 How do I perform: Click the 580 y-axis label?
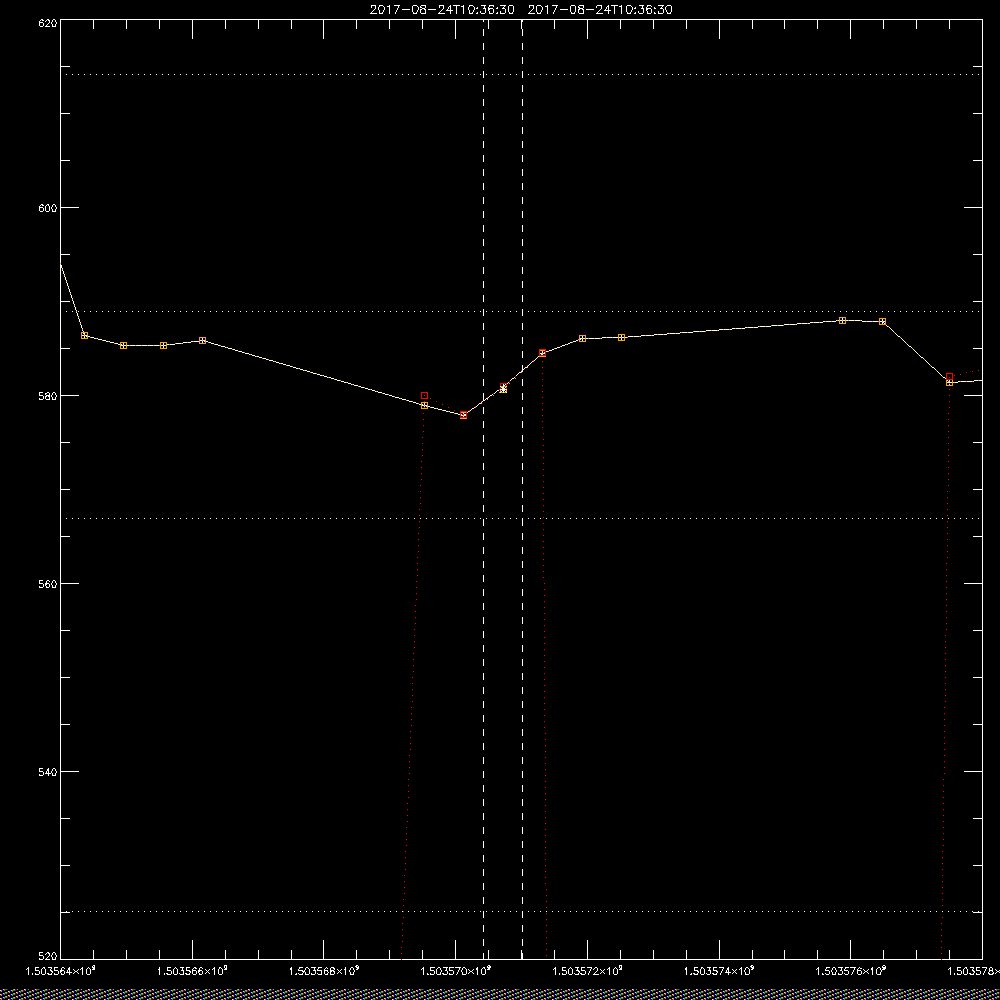pyautogui.click(x=49, y=395)
